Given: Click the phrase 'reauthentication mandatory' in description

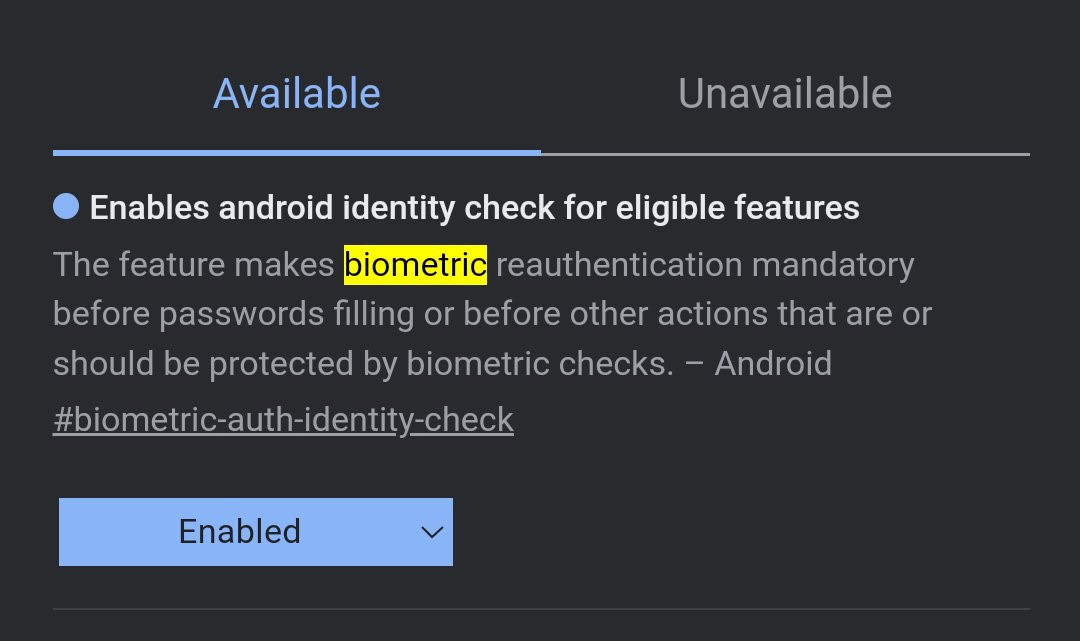Looking at the screenshot, I should coord(705,265).
